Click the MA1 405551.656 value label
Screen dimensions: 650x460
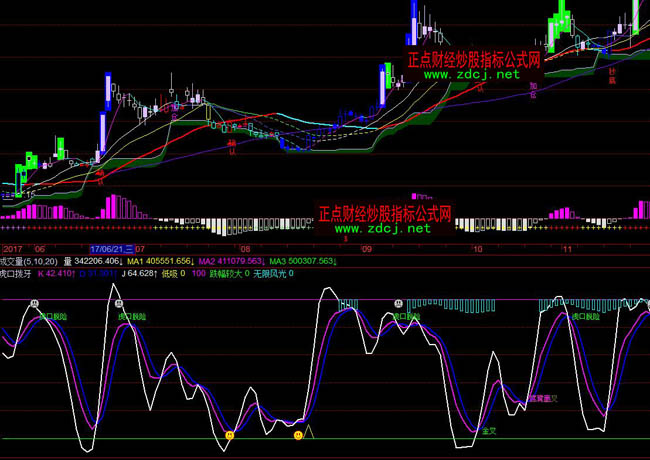(x=155, y=260)
